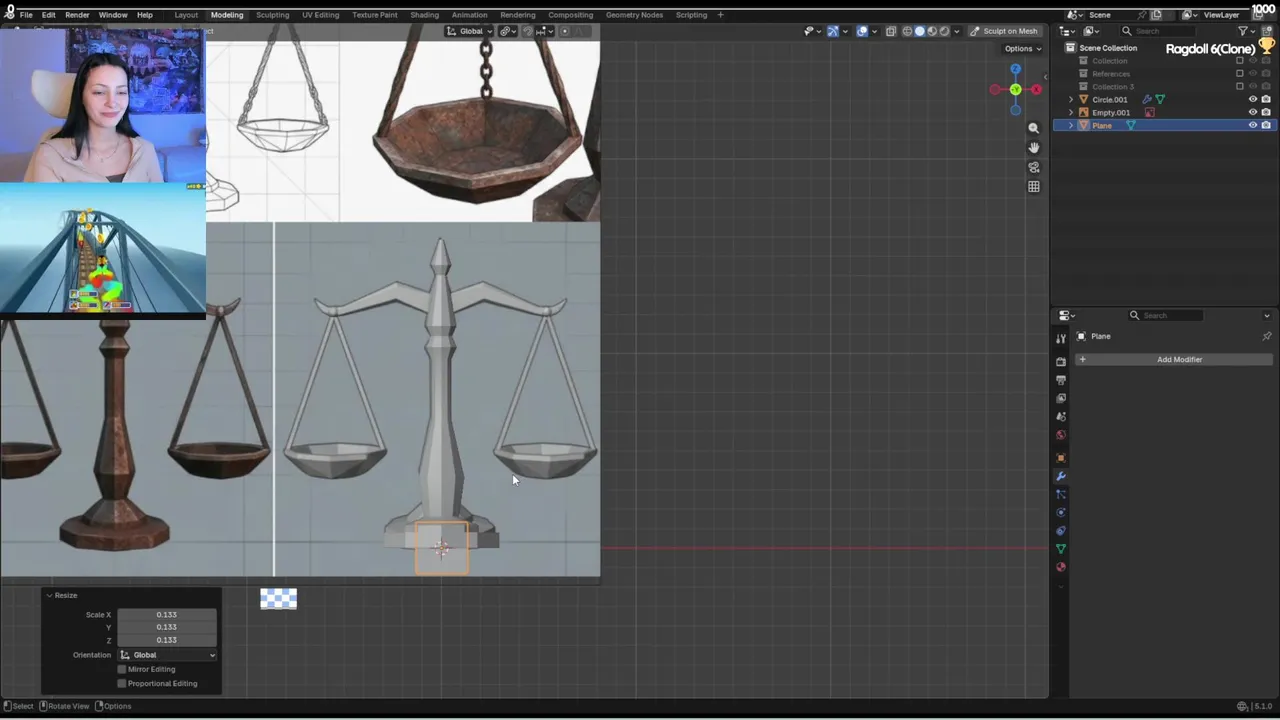Toggle viewport overlays button

point(862,31)
